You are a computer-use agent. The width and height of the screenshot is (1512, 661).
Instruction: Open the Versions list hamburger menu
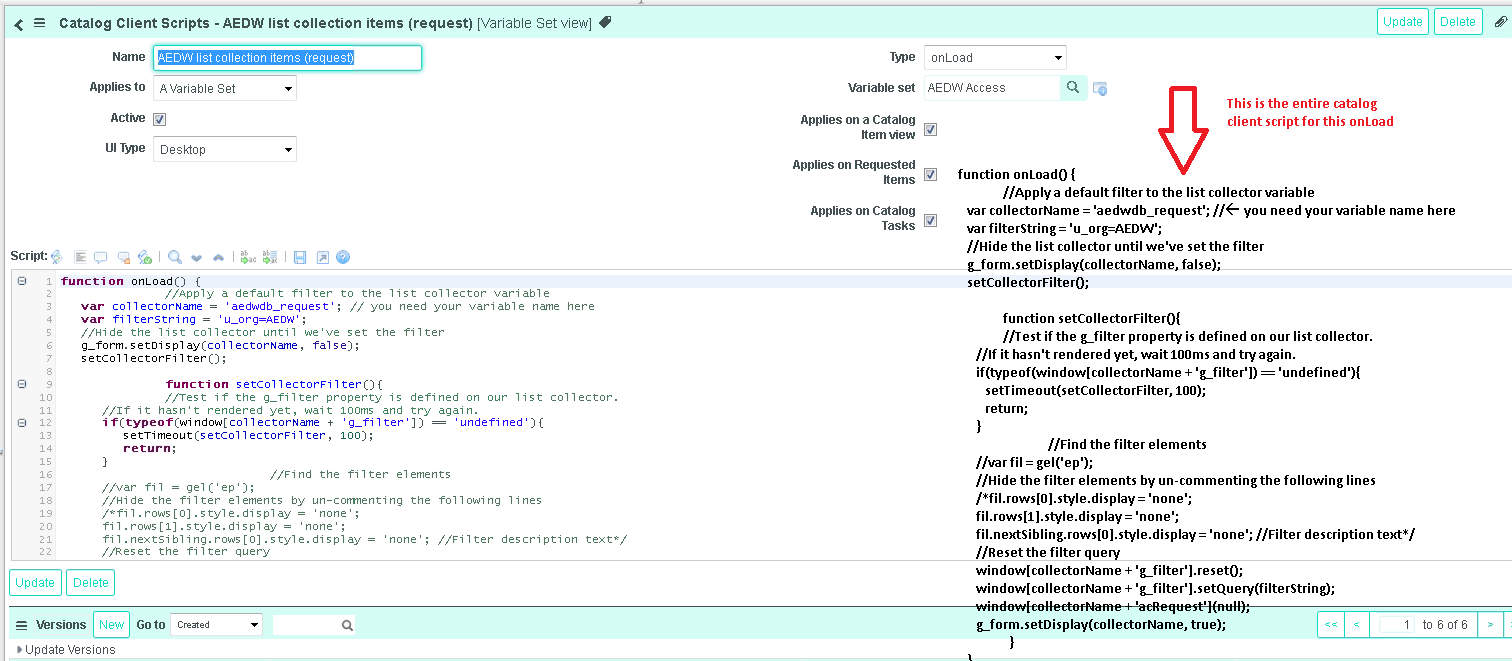21,625
